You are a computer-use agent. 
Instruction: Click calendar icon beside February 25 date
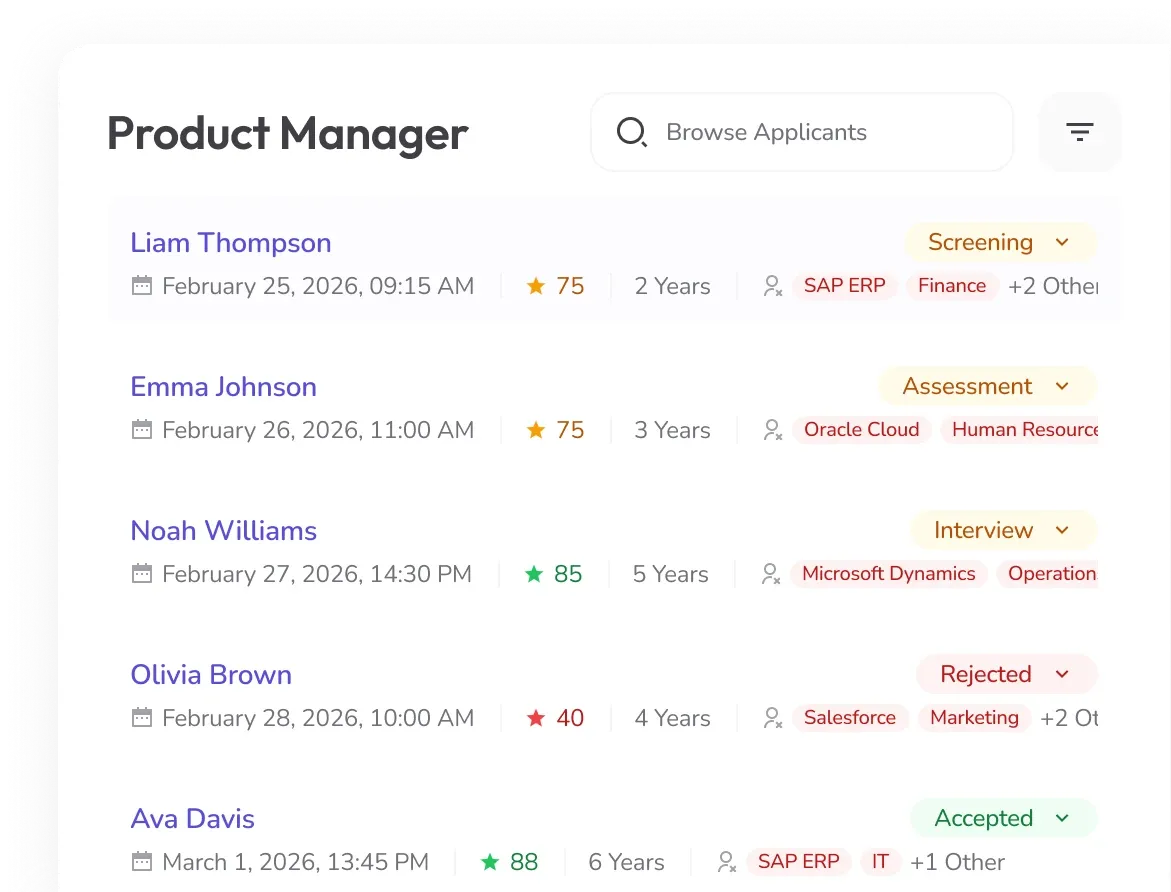[x=142, y=285]
